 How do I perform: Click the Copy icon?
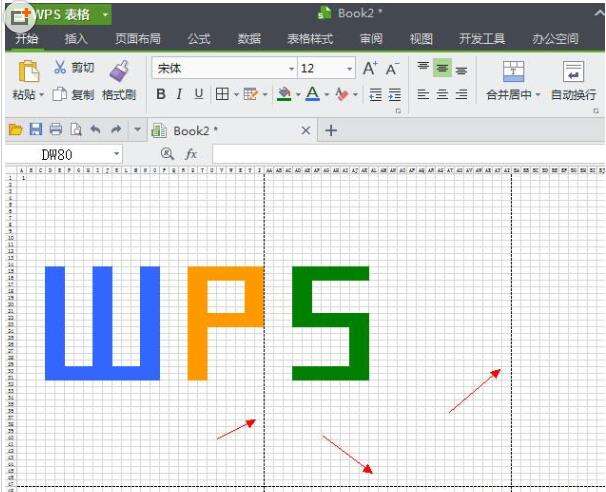coord(60,94)
